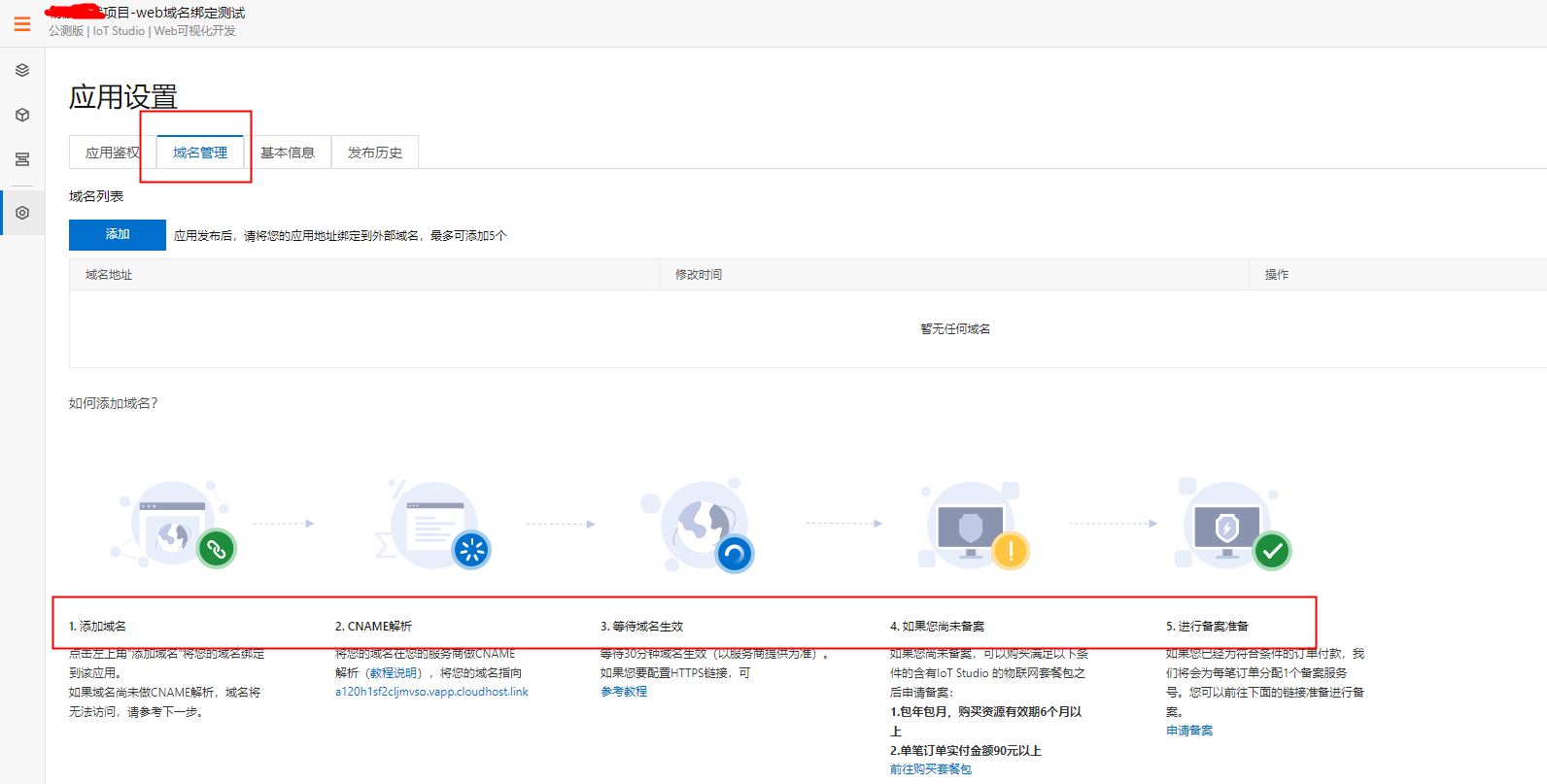Click the step title 4. 如果您尚未备案
1547x784 pixels.
click(x=937, y=627)
